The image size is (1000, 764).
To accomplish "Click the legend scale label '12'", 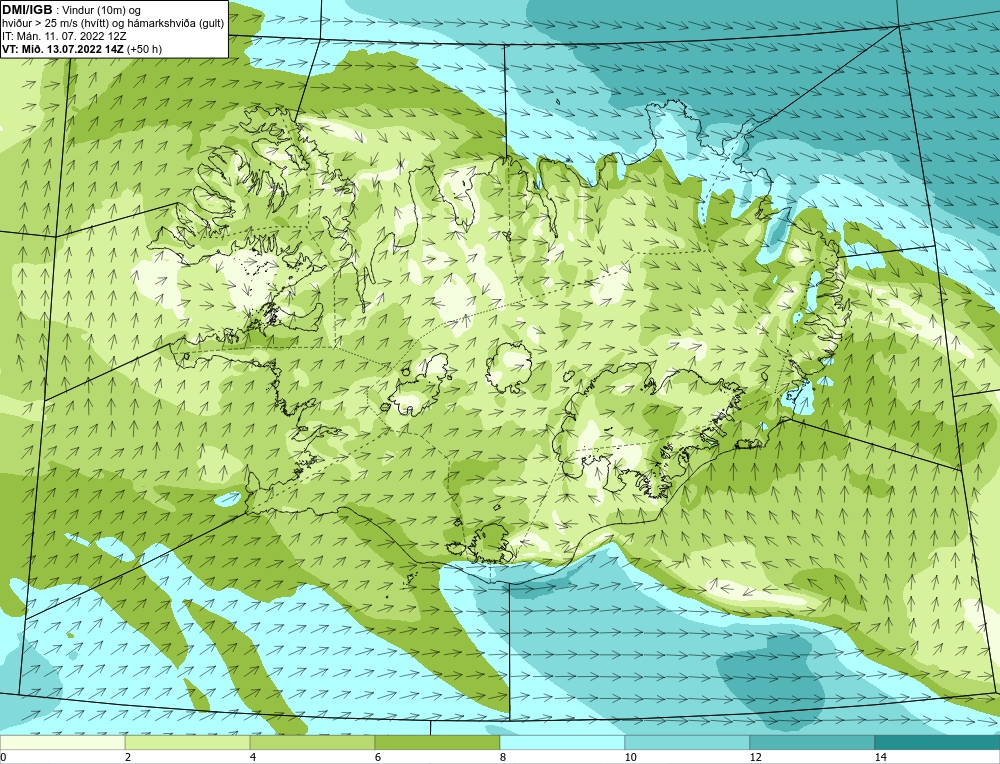I will point(755,757).
